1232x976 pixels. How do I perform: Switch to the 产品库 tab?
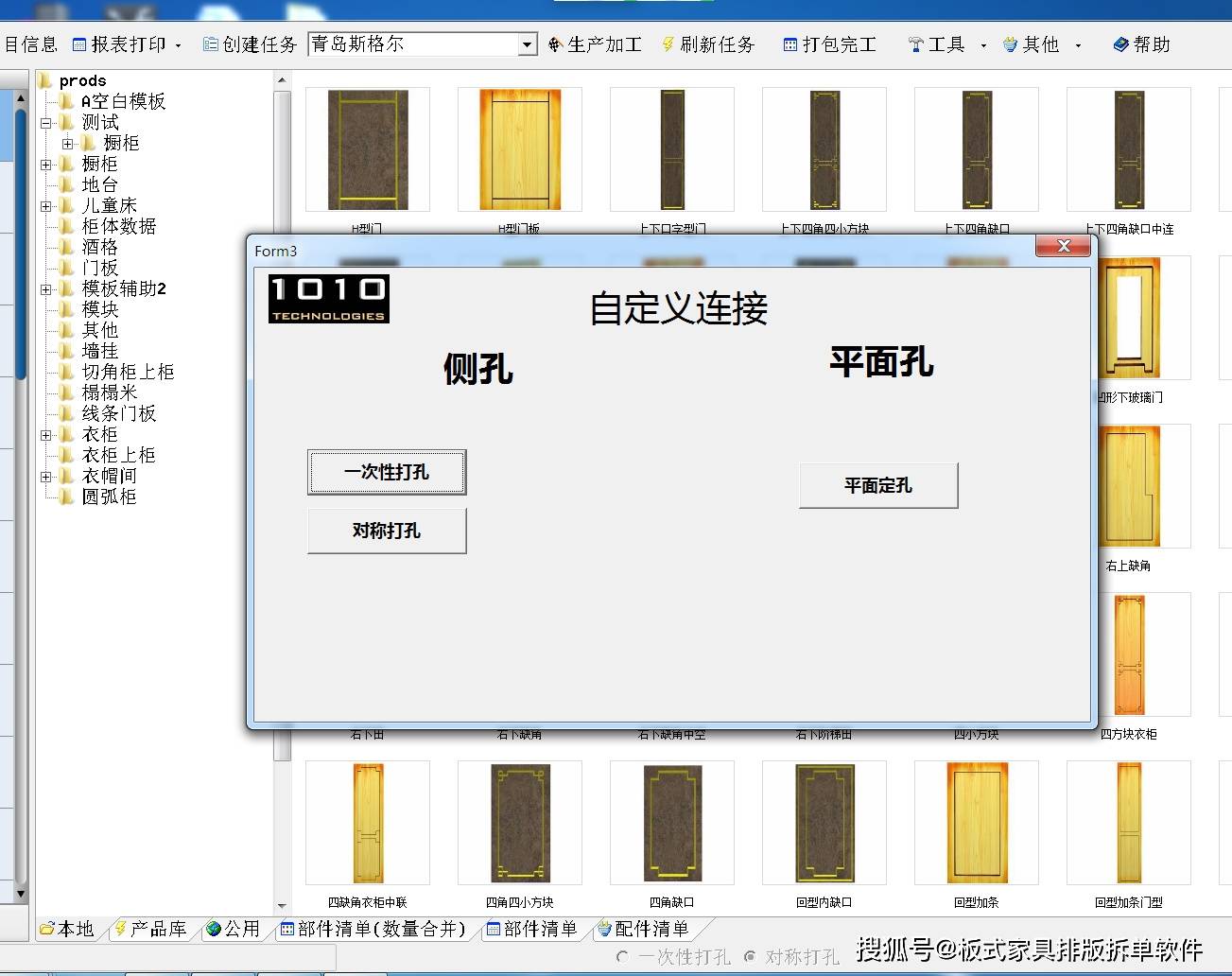(x=149, y=929)
